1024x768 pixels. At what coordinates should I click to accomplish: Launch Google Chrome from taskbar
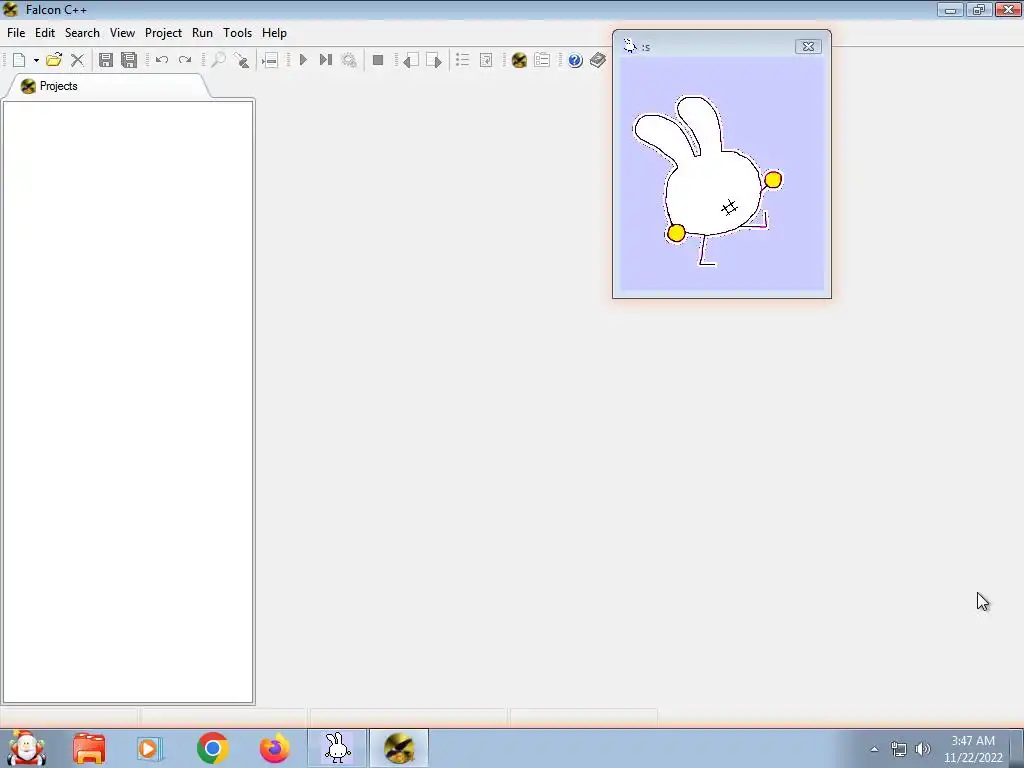(x=212, y=748)
